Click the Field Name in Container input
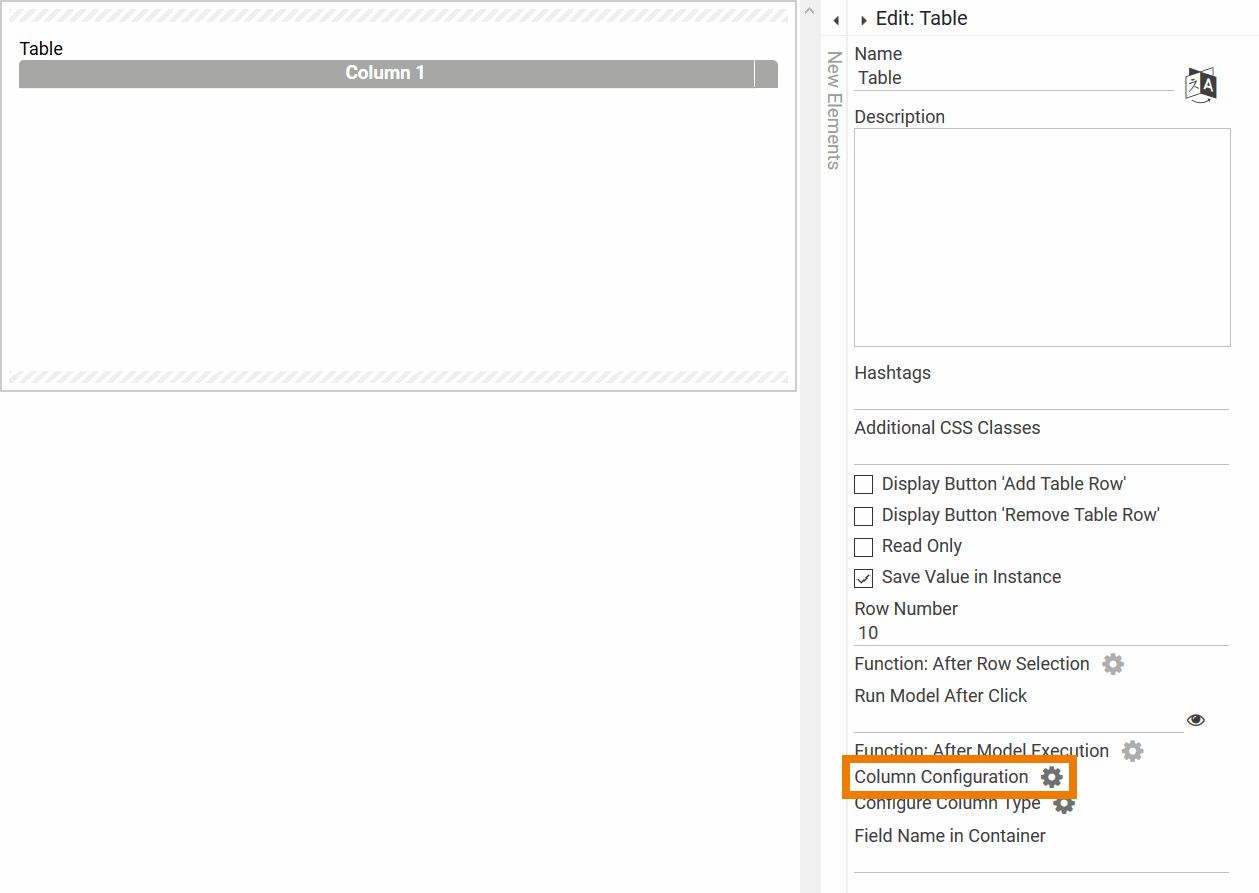 click(x=1042, y=860)
